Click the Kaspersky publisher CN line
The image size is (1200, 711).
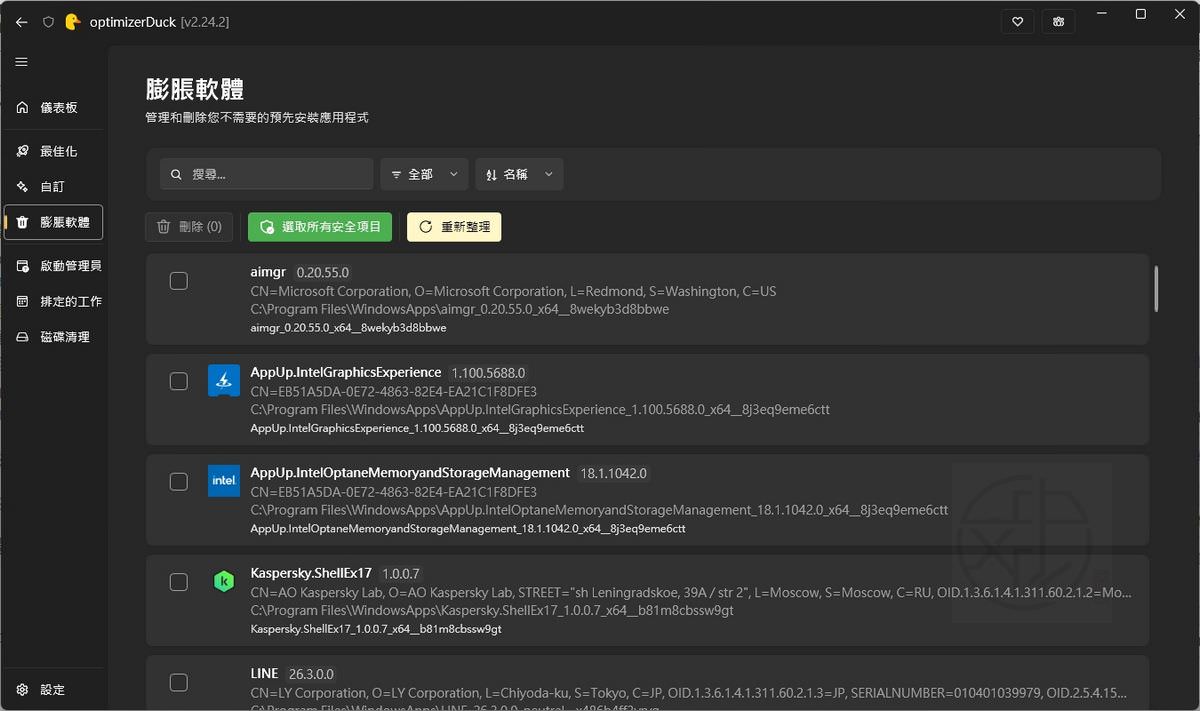pos(691,592)
